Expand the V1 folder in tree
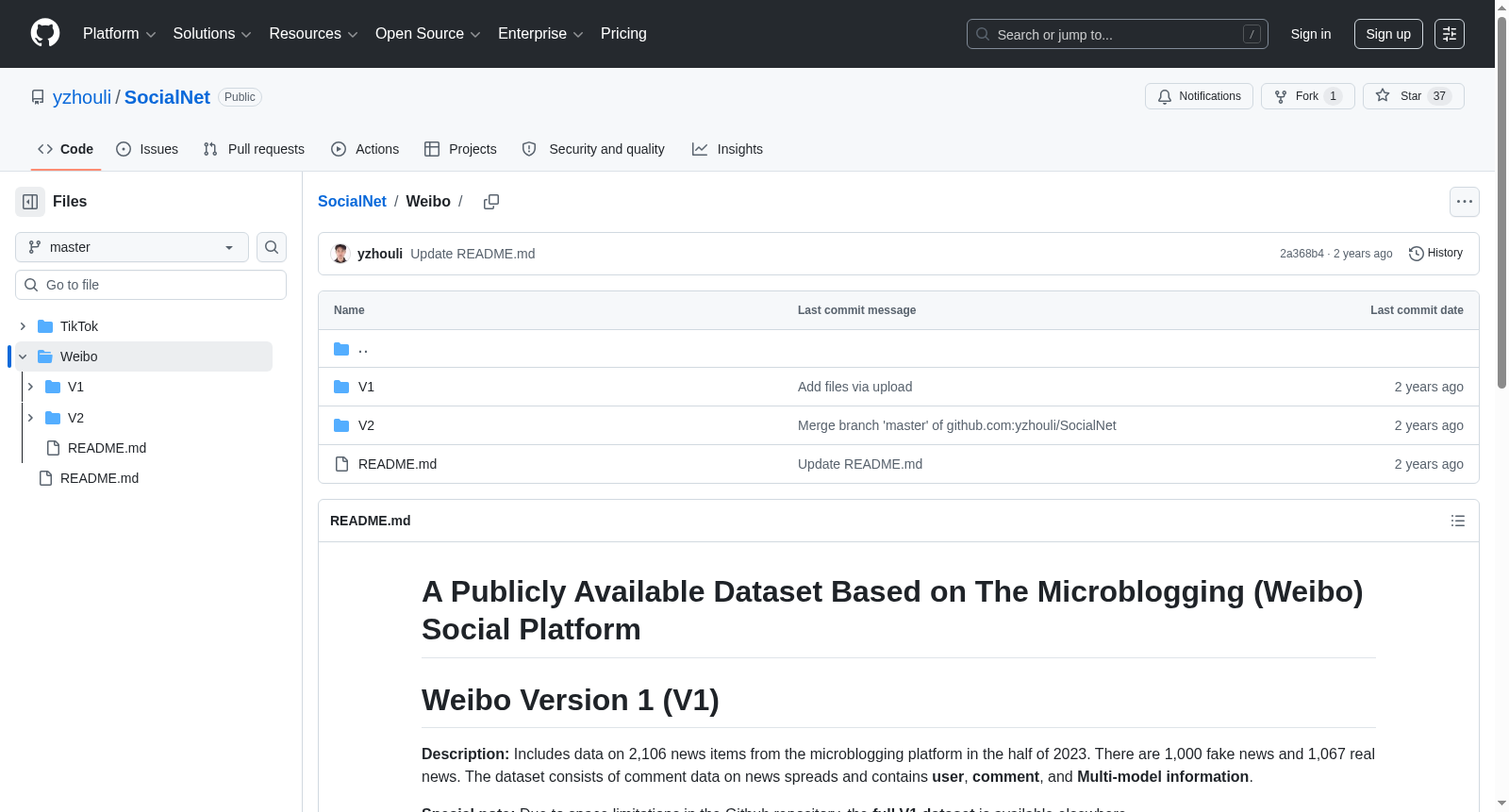Image resolution: width=1509 pixels, height=812 pixels. click(30, 387)
